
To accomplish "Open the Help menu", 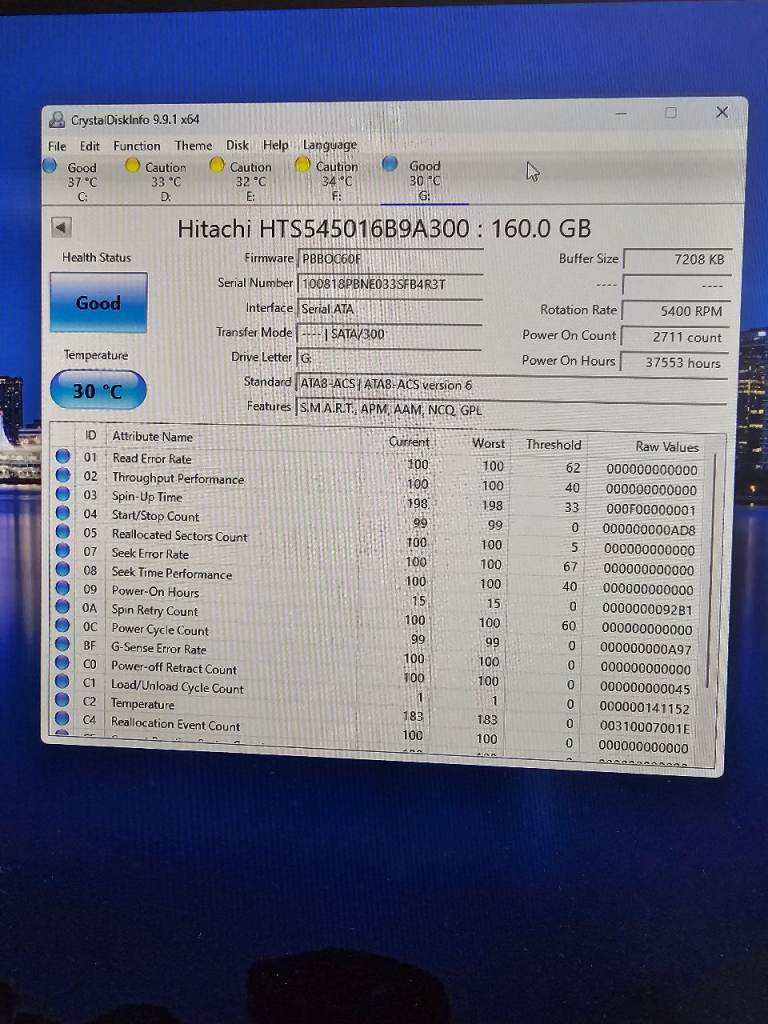I will pyautogui.click(x=275, y=144).
